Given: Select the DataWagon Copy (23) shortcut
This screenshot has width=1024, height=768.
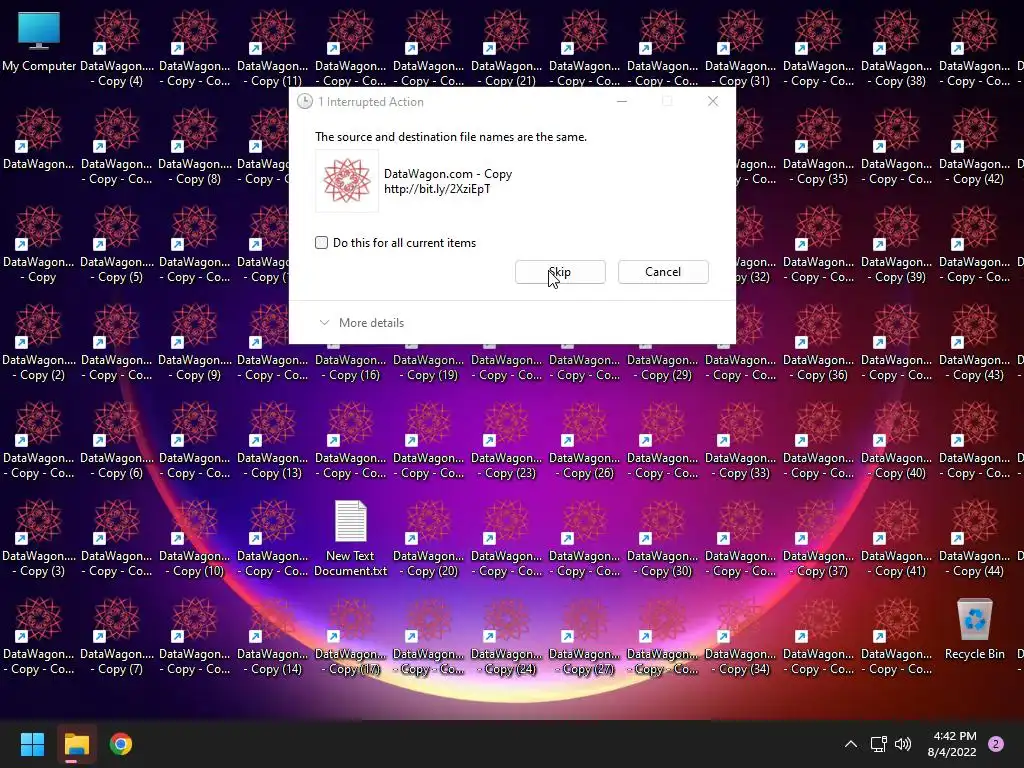Looking at the screenshot, I should click(507, 441).
